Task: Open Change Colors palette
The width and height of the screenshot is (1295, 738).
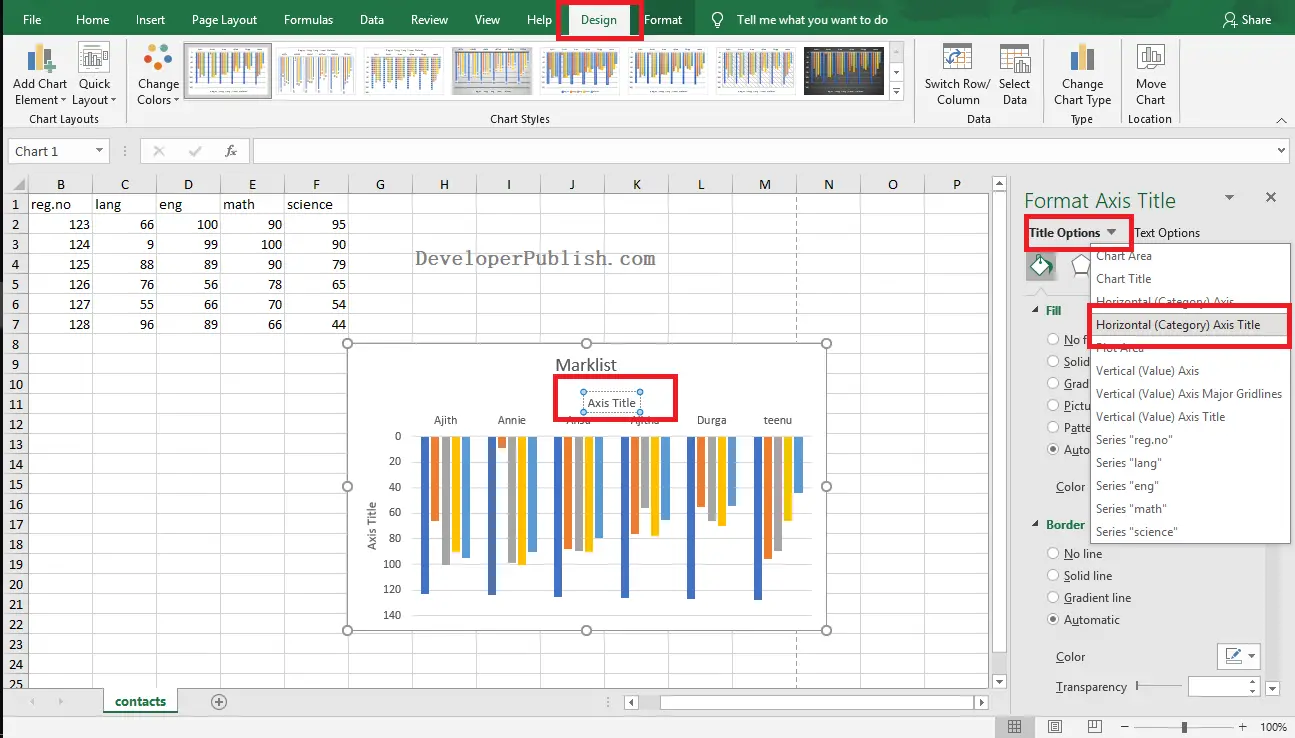Action: click(158, 75)
